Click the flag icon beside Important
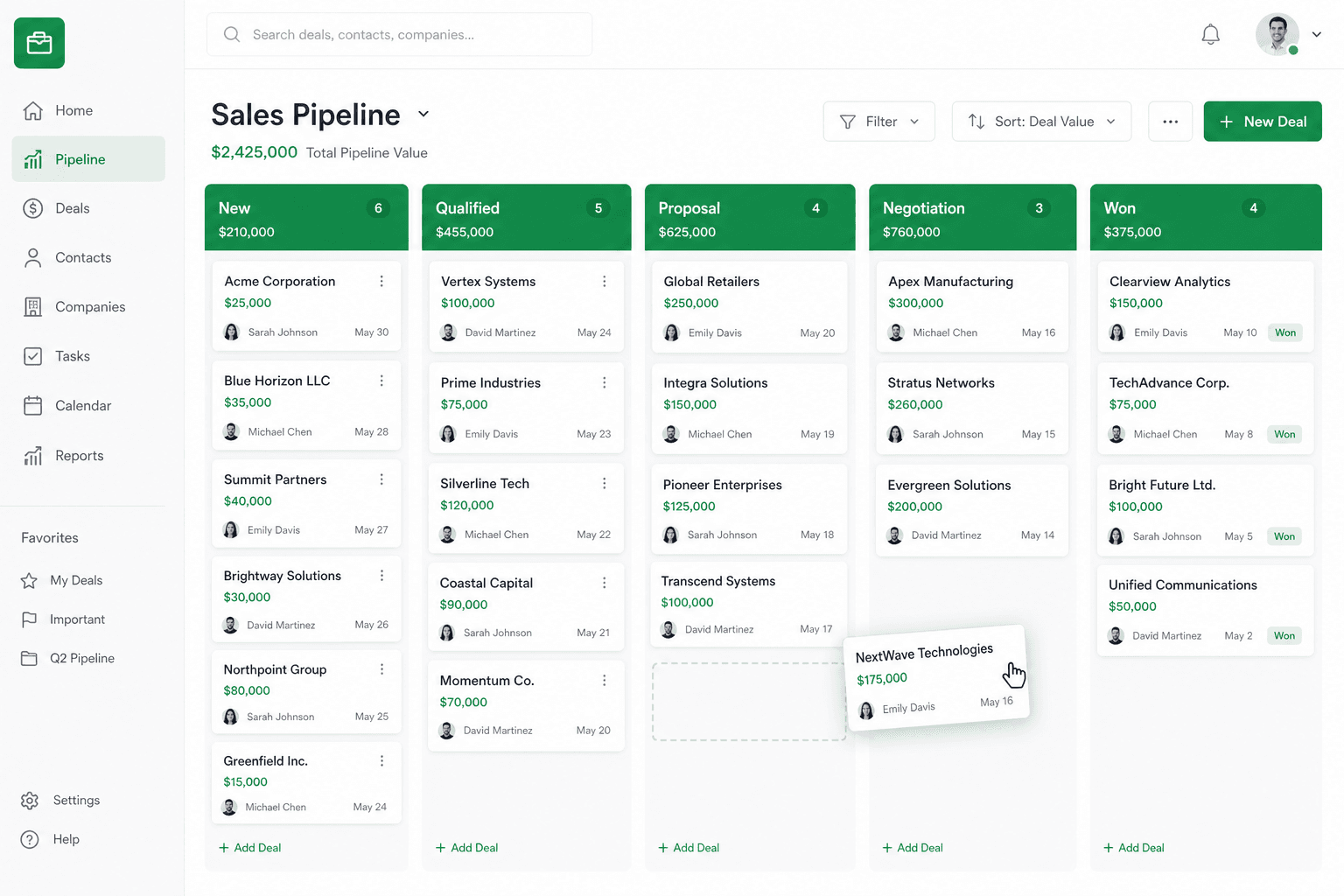The height and width of the screenshot is (896, 1344). (x=29, y=619)
